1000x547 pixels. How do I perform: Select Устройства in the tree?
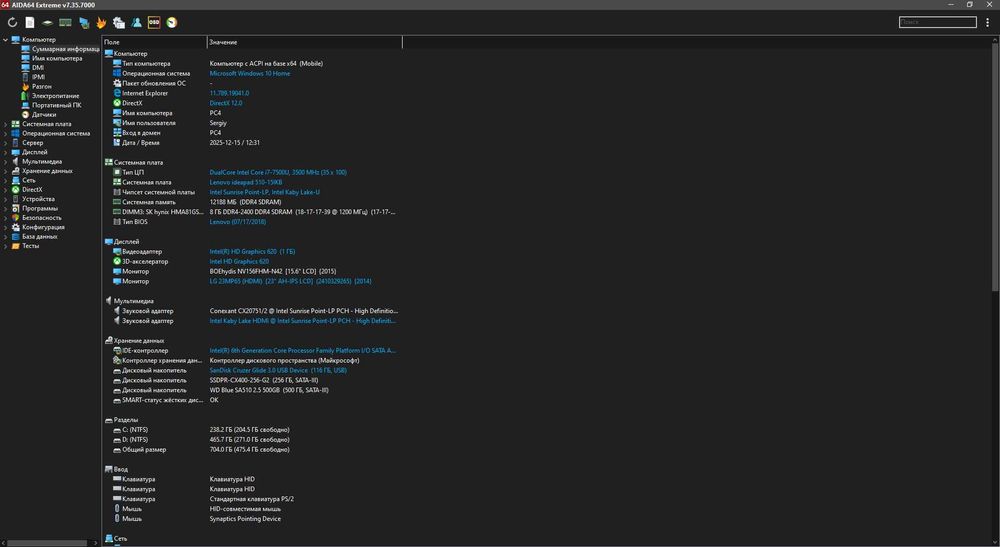click(x=38, y=199)
